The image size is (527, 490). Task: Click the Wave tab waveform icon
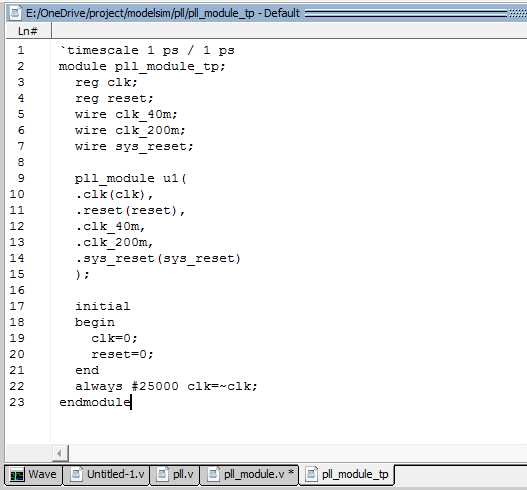click(x=17, y=475)
